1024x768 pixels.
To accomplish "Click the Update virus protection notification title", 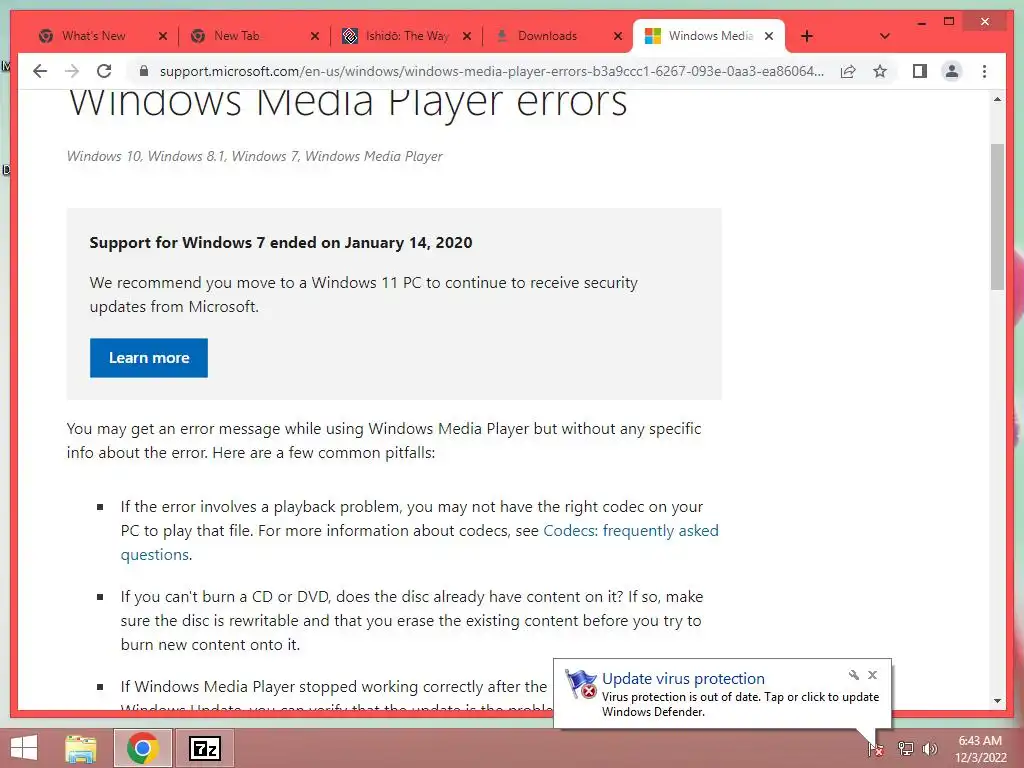I will [x=683, y=679].
